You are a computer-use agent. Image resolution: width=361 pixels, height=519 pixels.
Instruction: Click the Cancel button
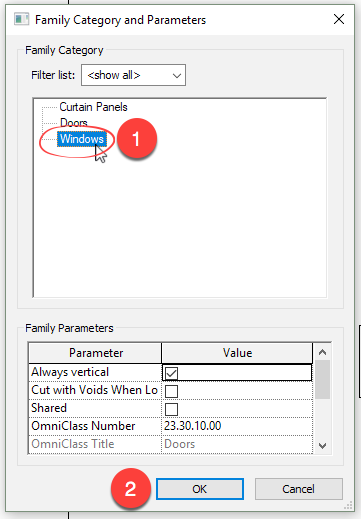coord(299,489)
